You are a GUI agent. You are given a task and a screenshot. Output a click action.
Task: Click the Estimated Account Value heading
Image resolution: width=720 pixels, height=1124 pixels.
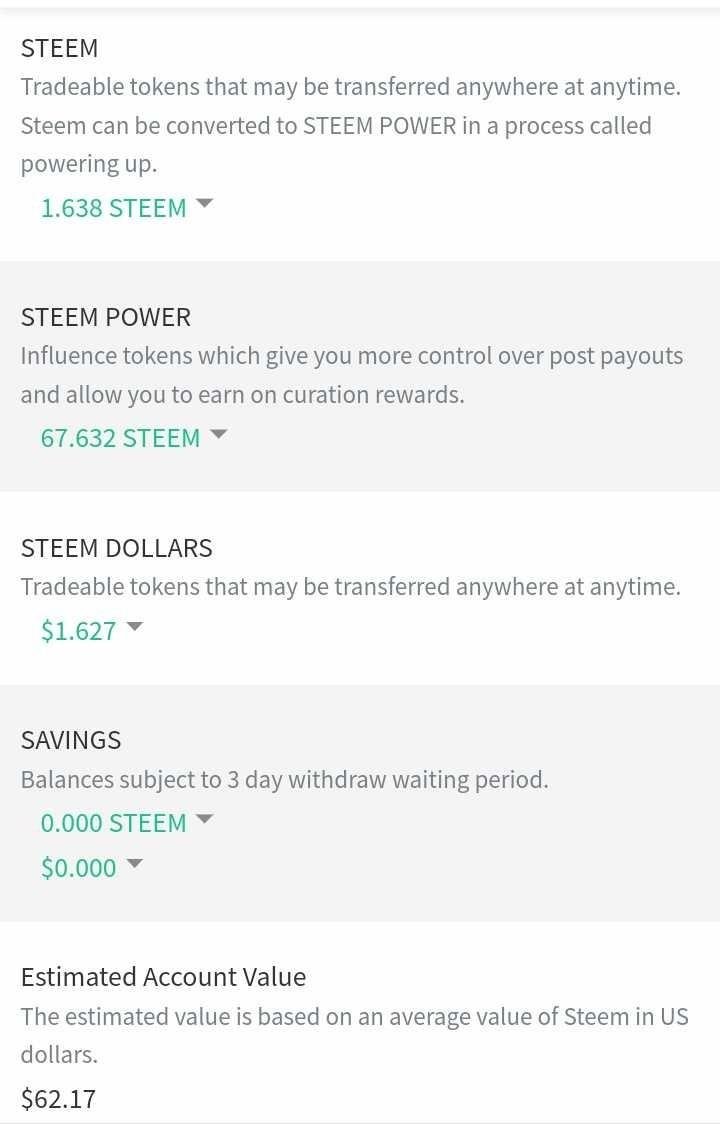(x=163, y=977)
